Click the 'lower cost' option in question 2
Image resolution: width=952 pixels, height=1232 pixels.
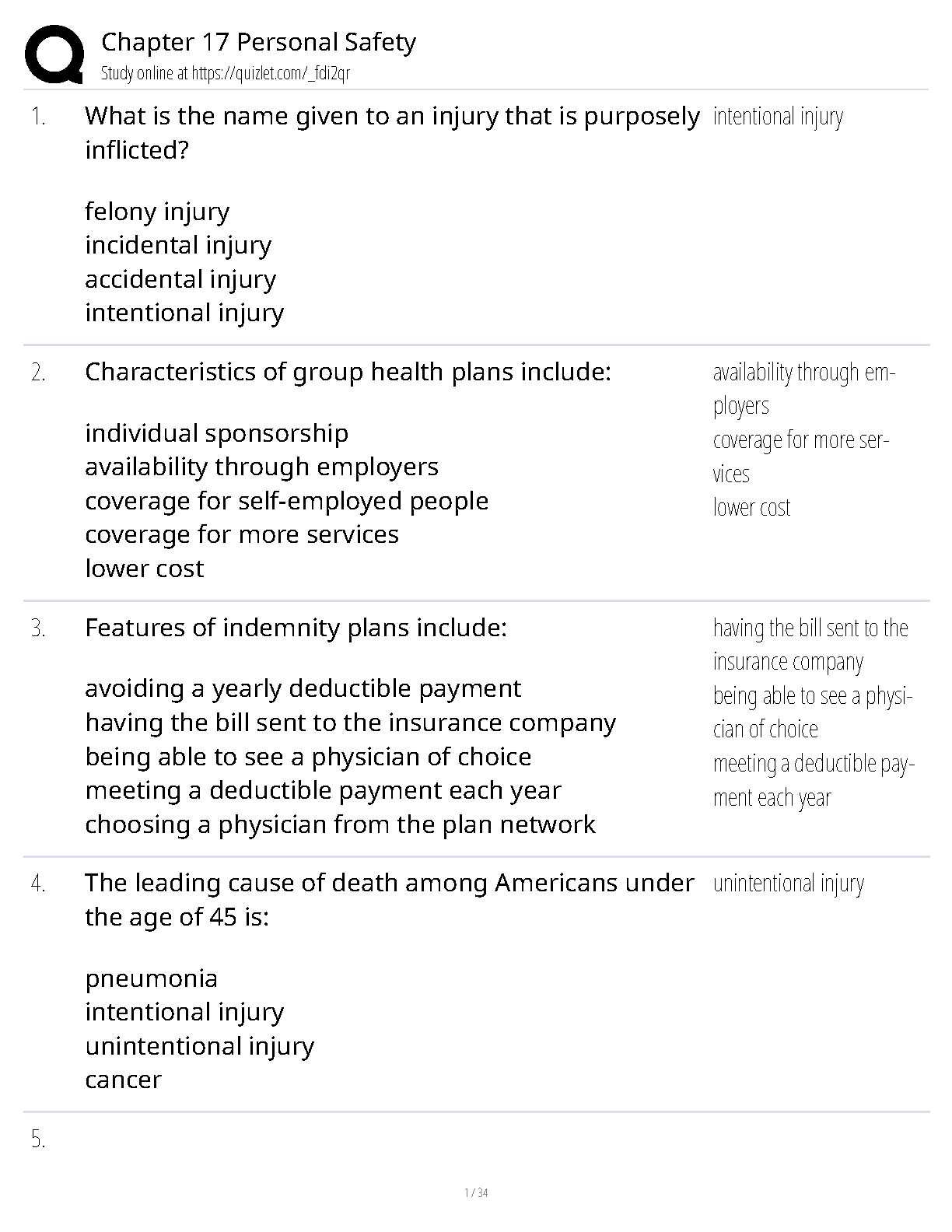click(145, 569)
